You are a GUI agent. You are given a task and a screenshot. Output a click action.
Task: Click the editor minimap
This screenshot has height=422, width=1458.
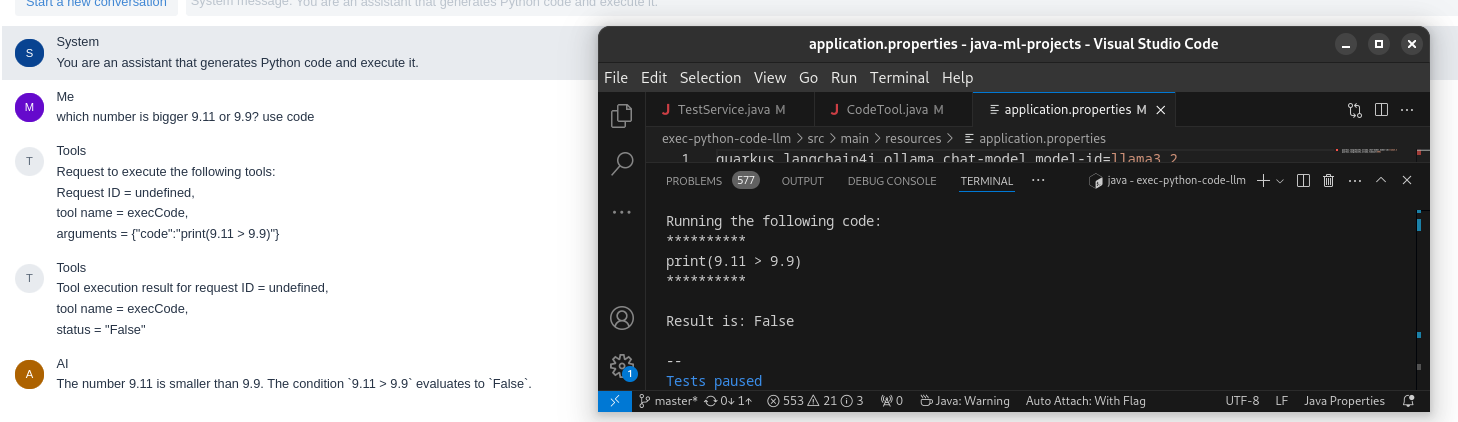coord(1375,152)
